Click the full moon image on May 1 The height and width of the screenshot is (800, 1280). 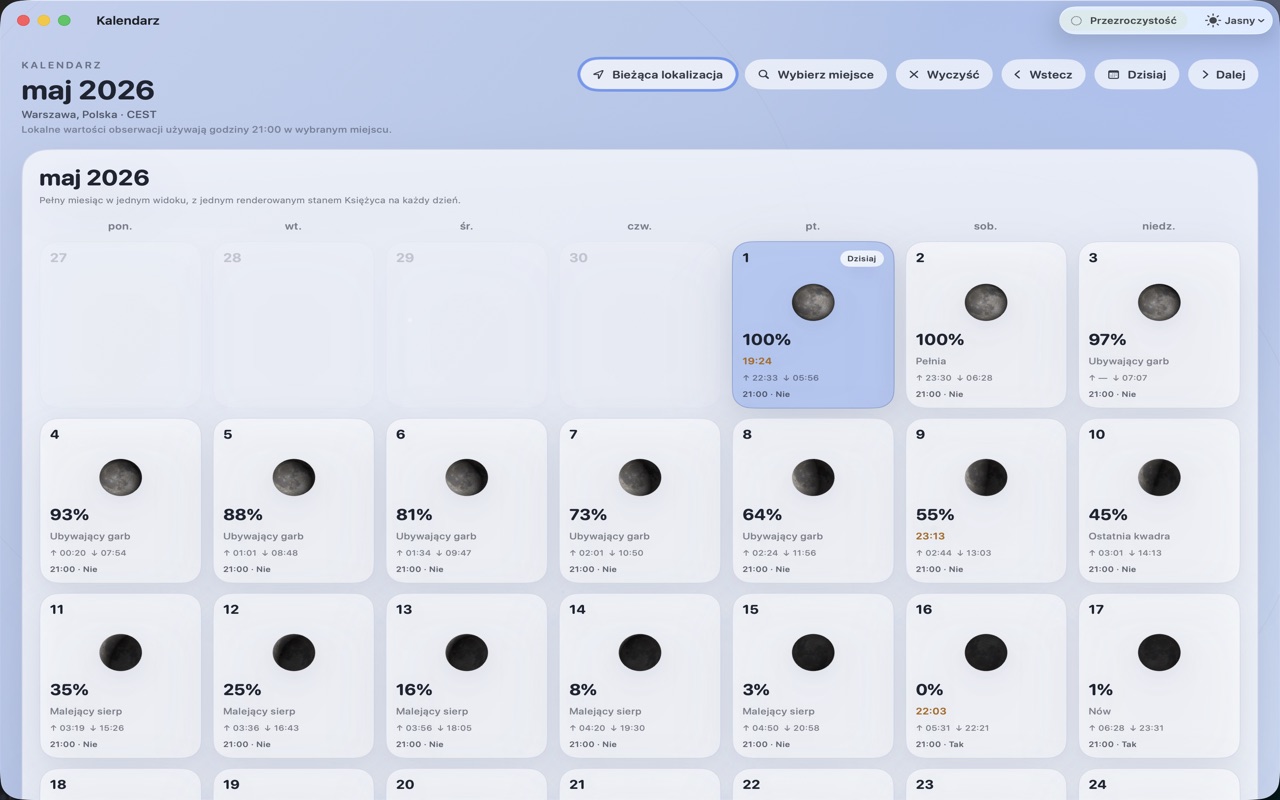pos(813,302)
